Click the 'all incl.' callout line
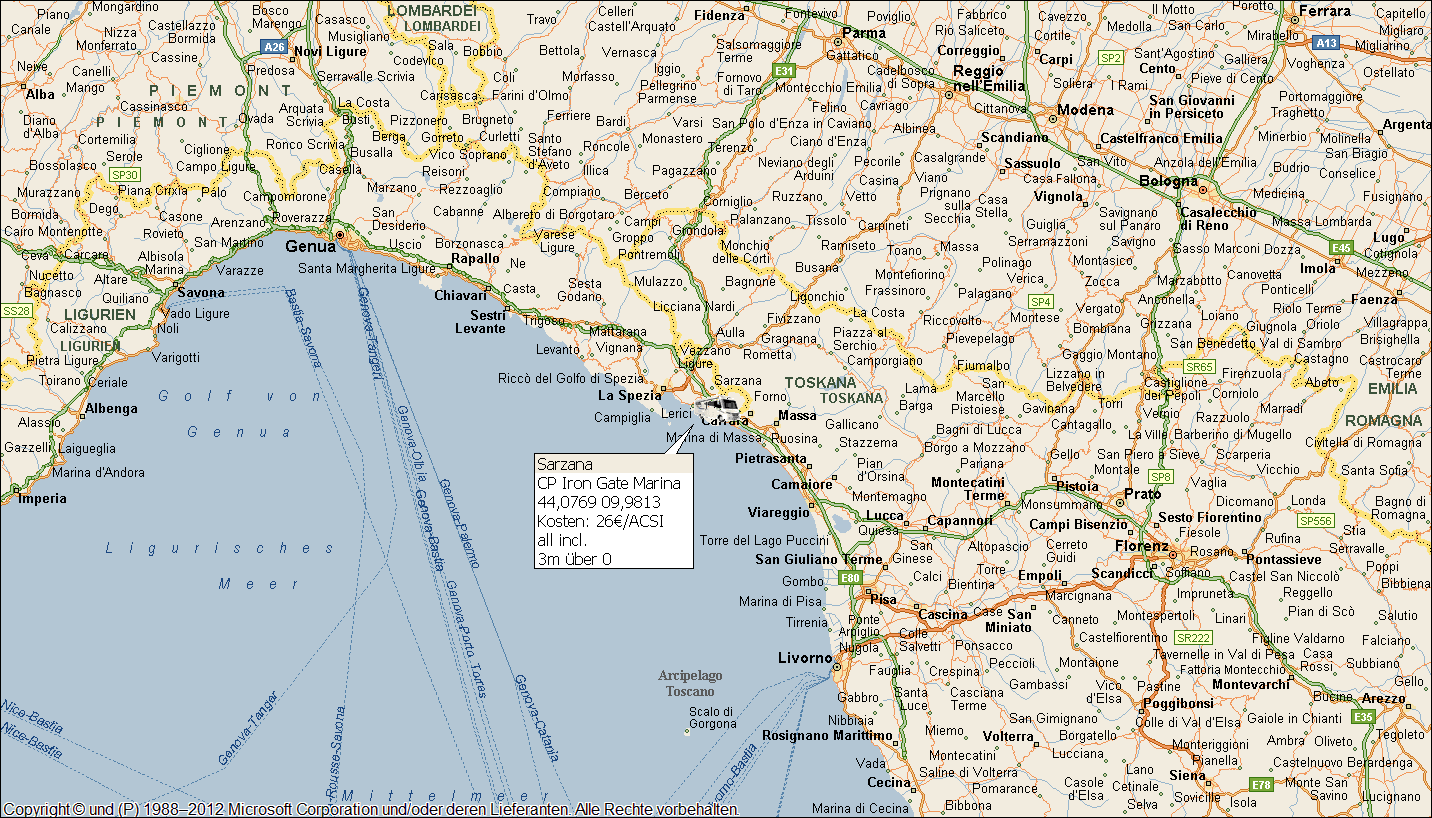The height and width of the screenshot is (818, 1432). coord(561,540)
